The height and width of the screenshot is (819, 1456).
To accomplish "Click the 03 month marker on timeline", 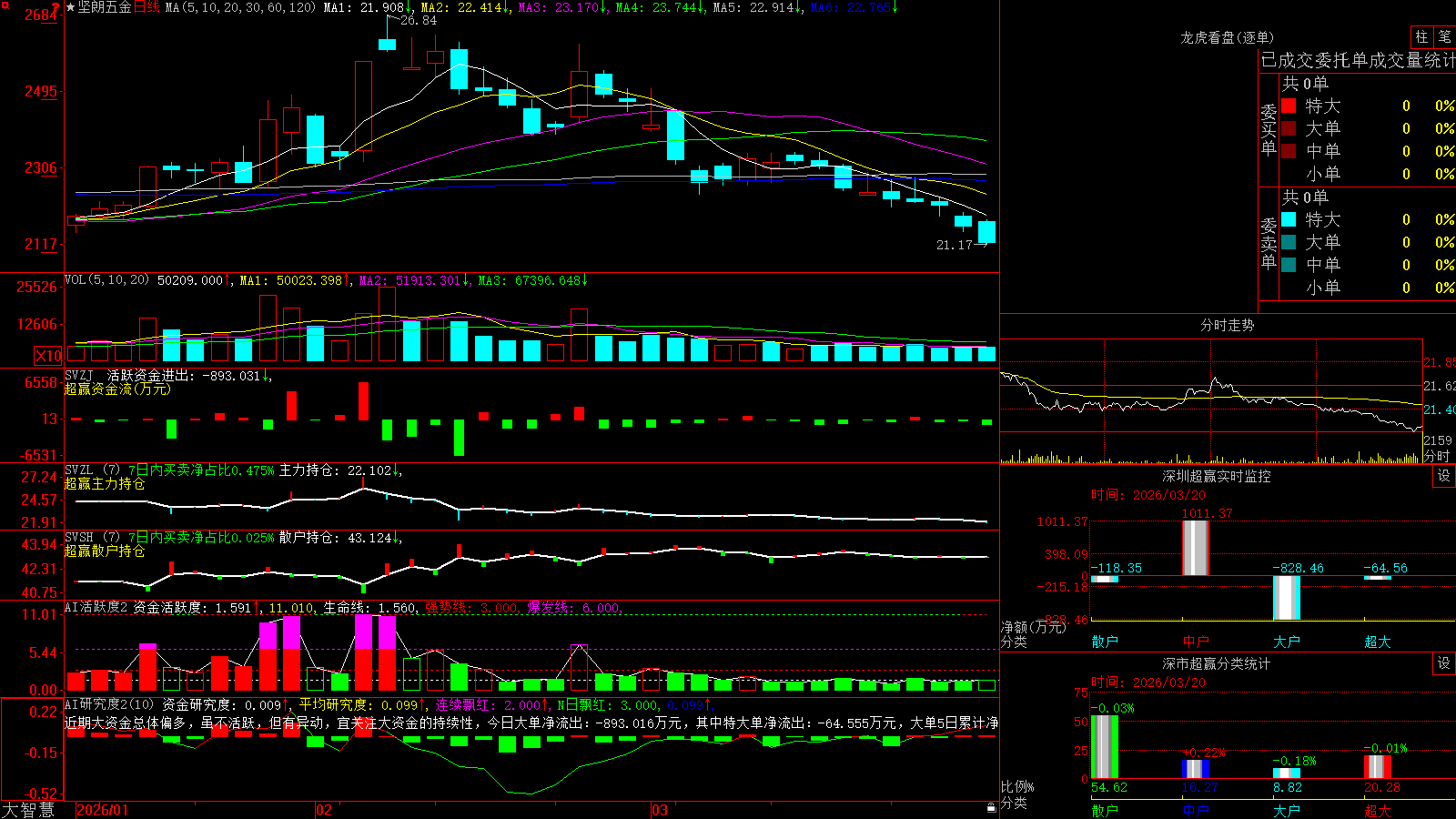I will pyautogui.click(x=660, y=810).
